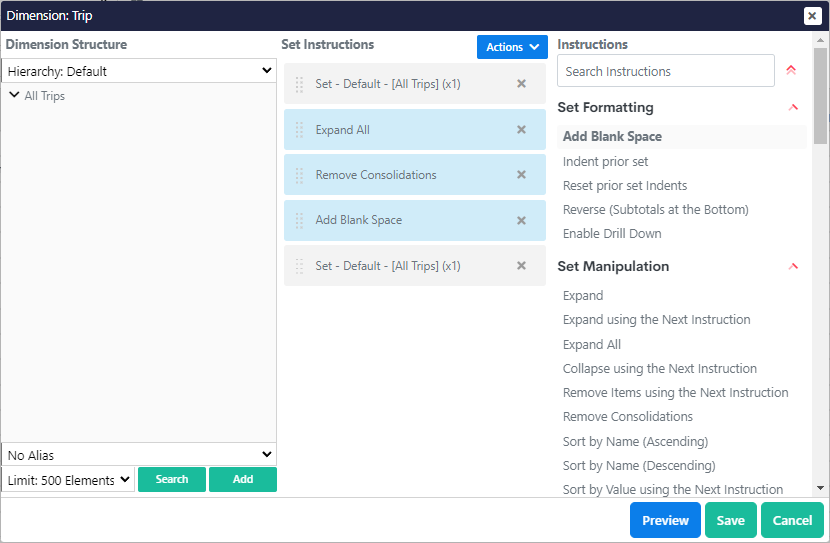Remove the Expand All instruction with its X
Image resolution: width=830 pixels, height=543 pixels.
click(x=521, y=130)
